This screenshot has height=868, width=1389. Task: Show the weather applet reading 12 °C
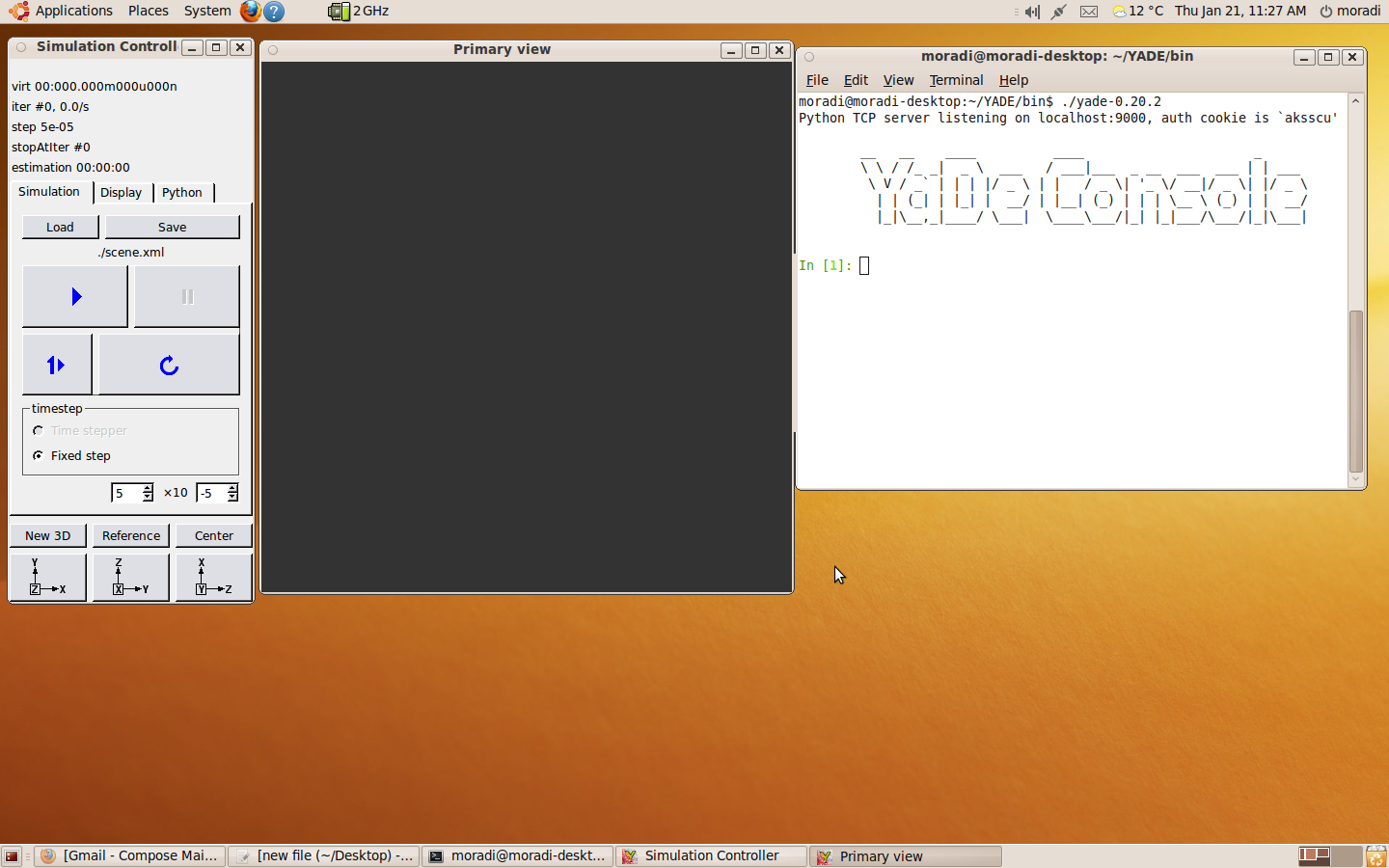[1138, 12]
